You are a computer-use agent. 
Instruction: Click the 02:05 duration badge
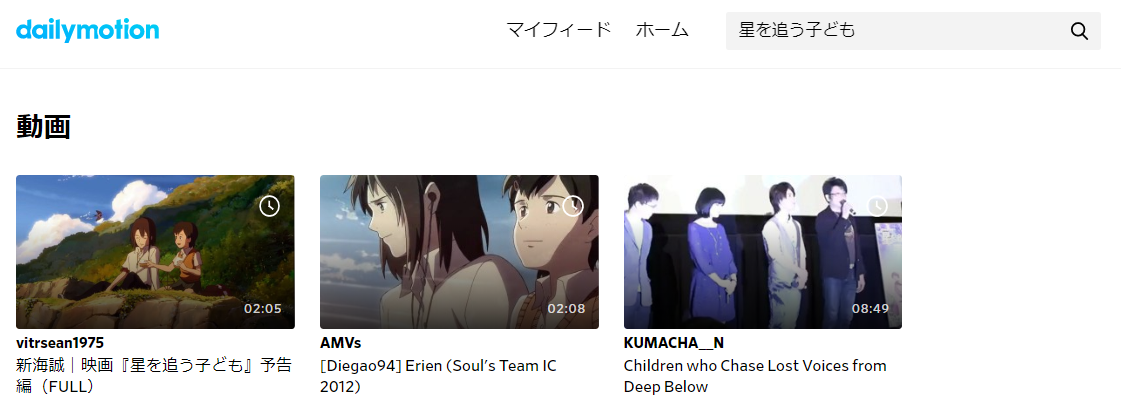(263, 309)
